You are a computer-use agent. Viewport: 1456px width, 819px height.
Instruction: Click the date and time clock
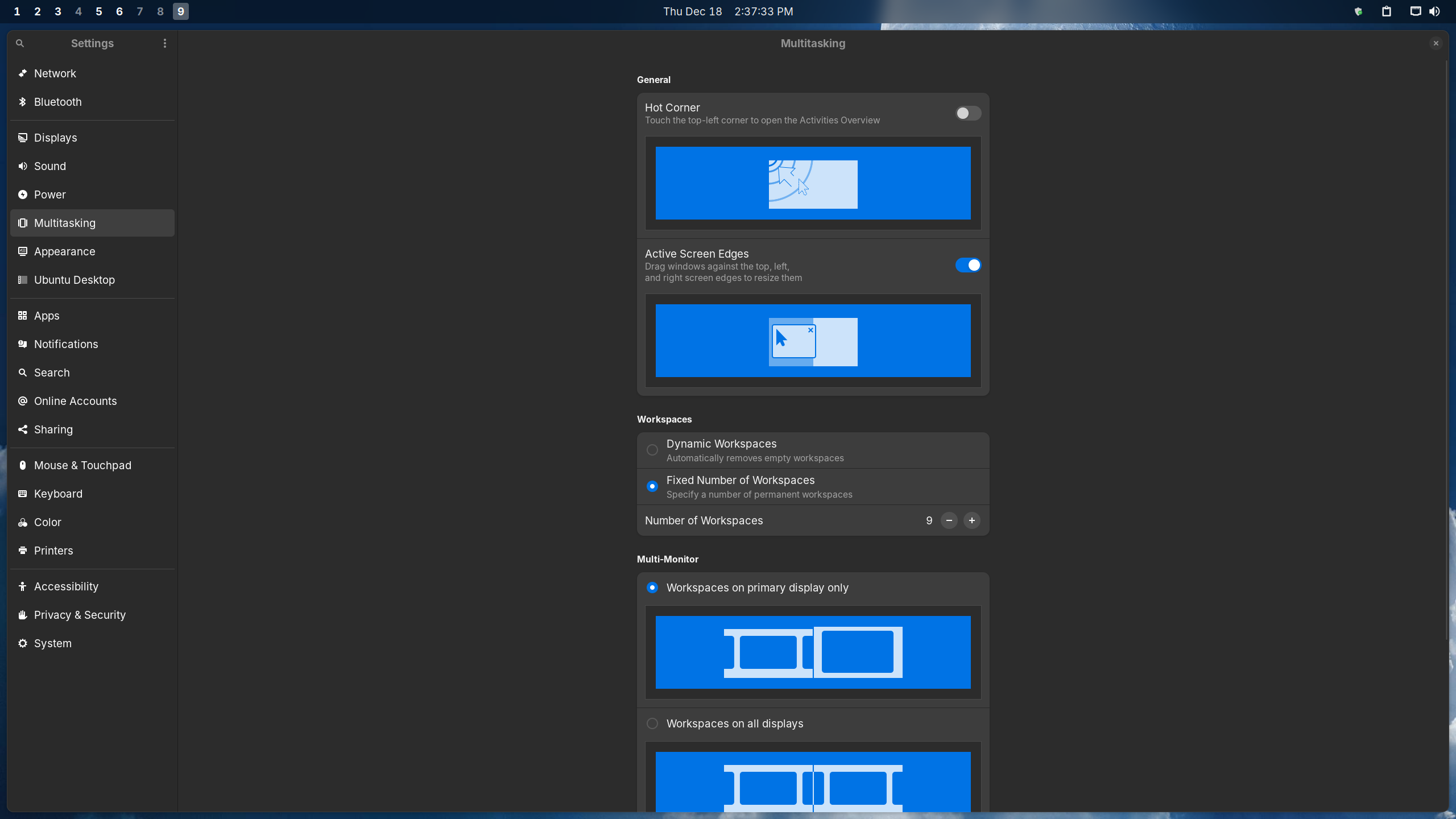coord(728,11)
